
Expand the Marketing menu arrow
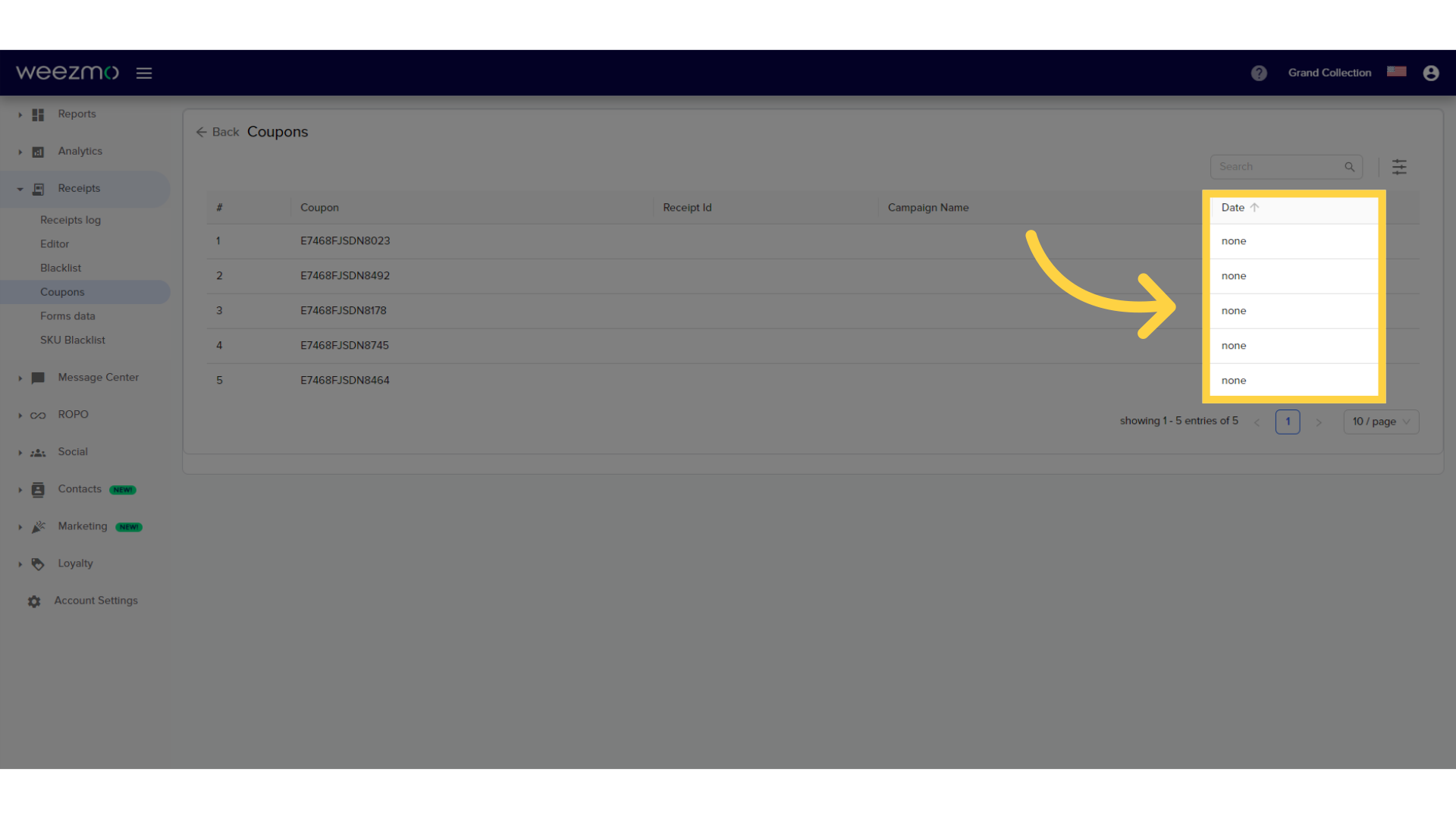click(20, 527)
